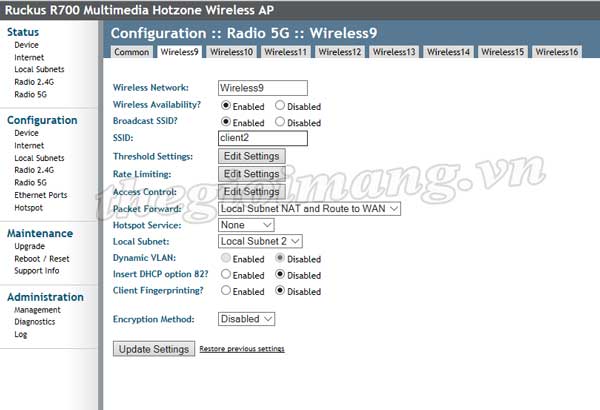Click the Wireless Network name field
Image resolution: width=600 pixels, height=410 pixels.
click(x=263, y=88)
